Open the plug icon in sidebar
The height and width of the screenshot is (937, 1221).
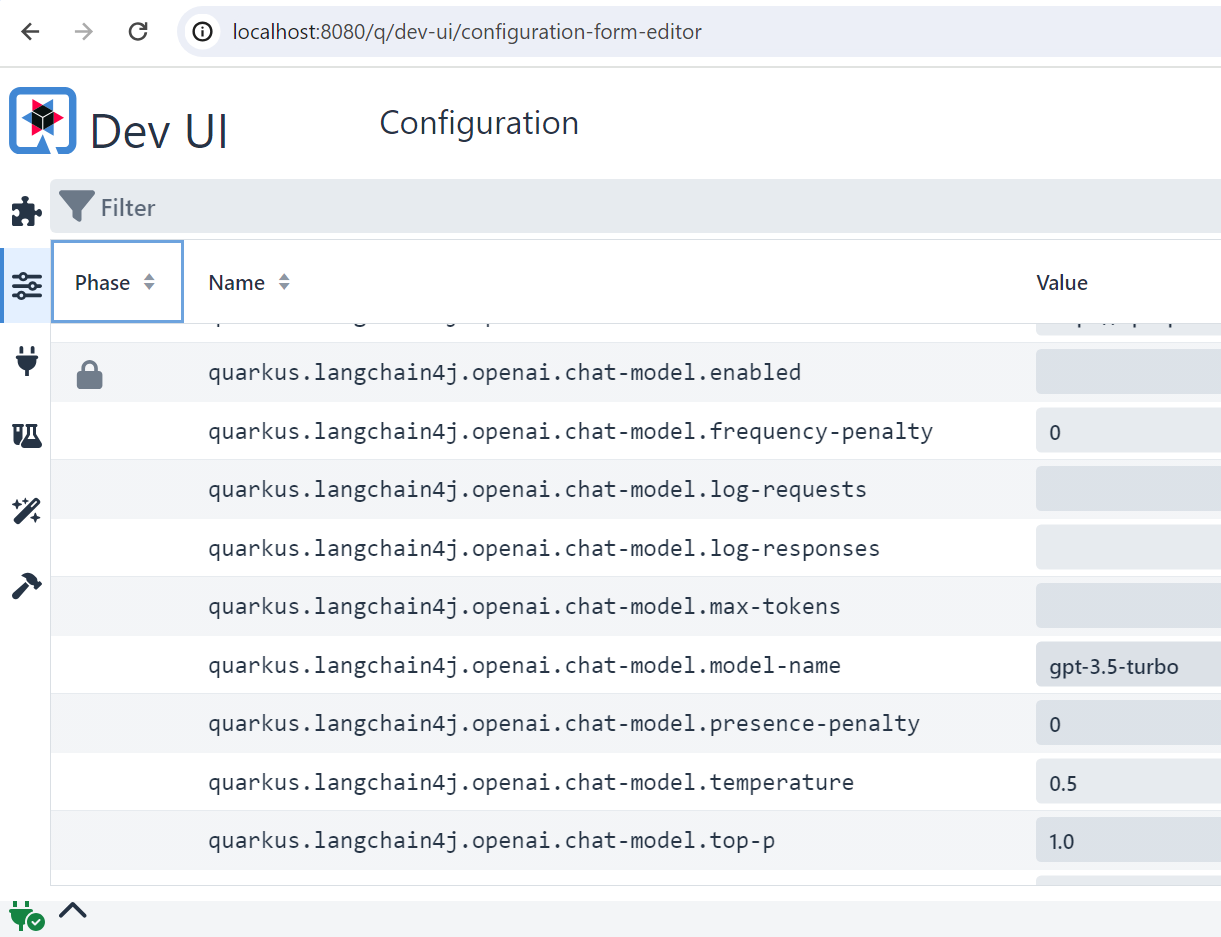26,361
